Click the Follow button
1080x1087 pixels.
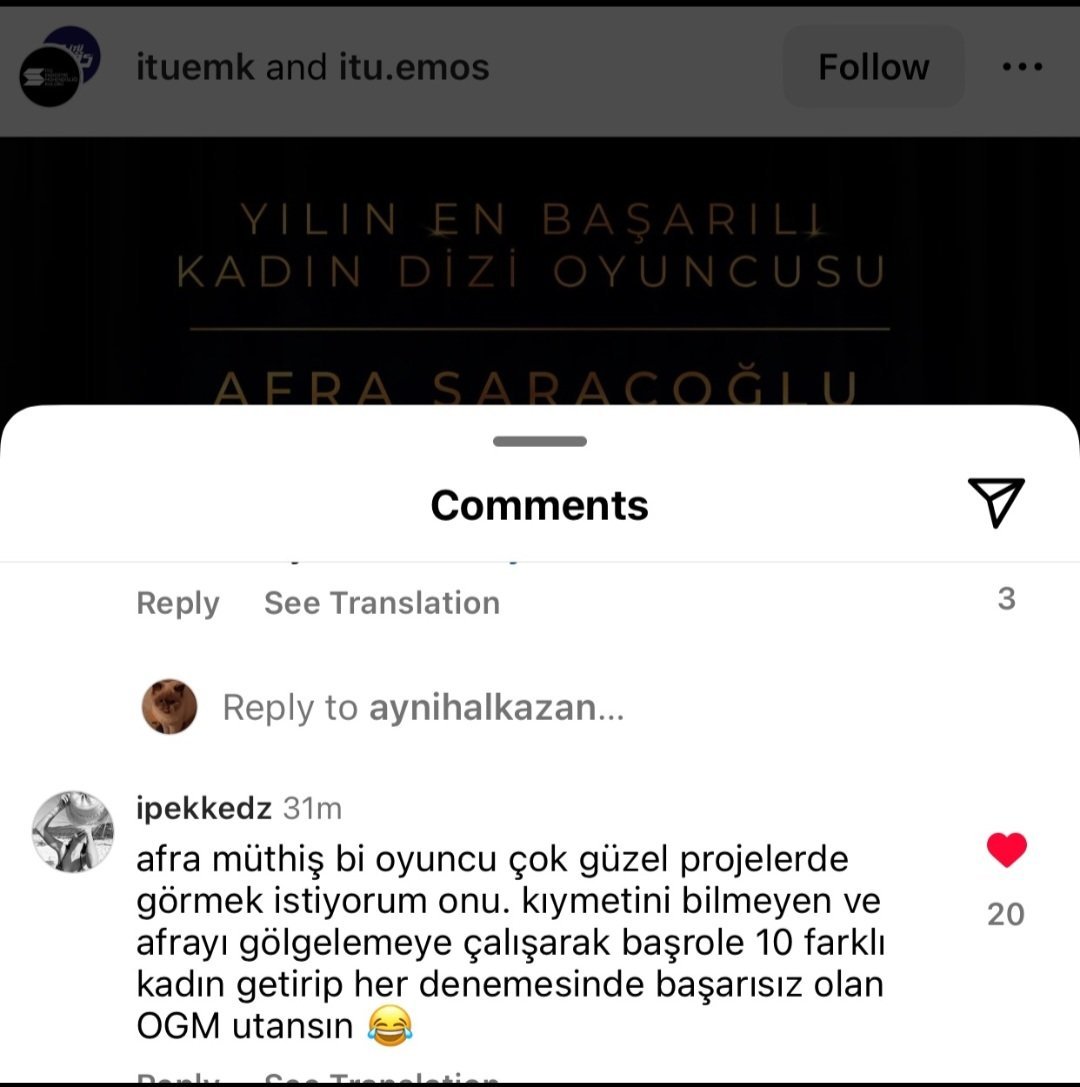[x=873, y=67]
